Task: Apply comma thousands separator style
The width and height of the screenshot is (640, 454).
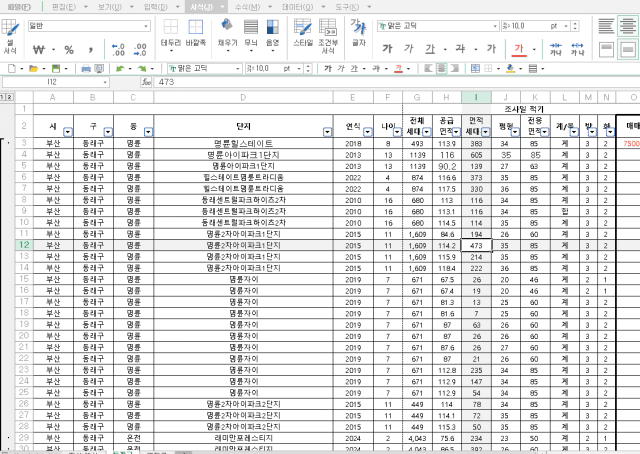Action: (91, 50)
